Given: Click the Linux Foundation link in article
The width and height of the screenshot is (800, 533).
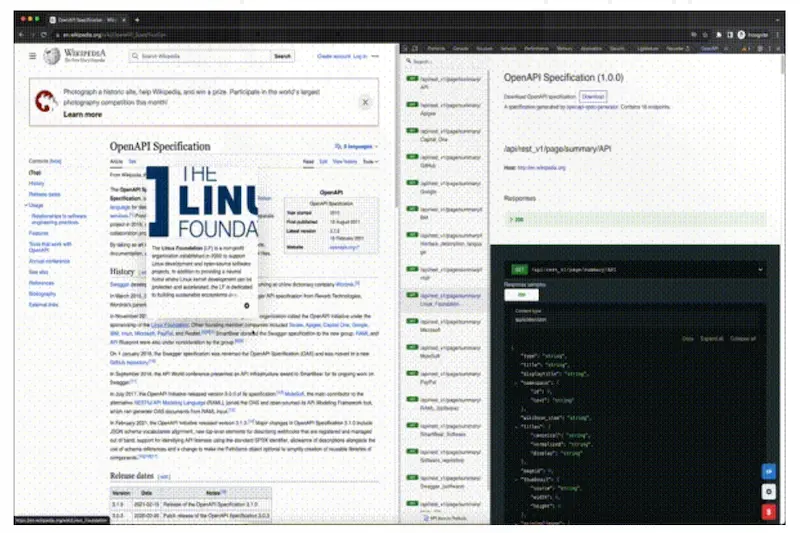Looking at the screenshot, I should tap(169, 325).
